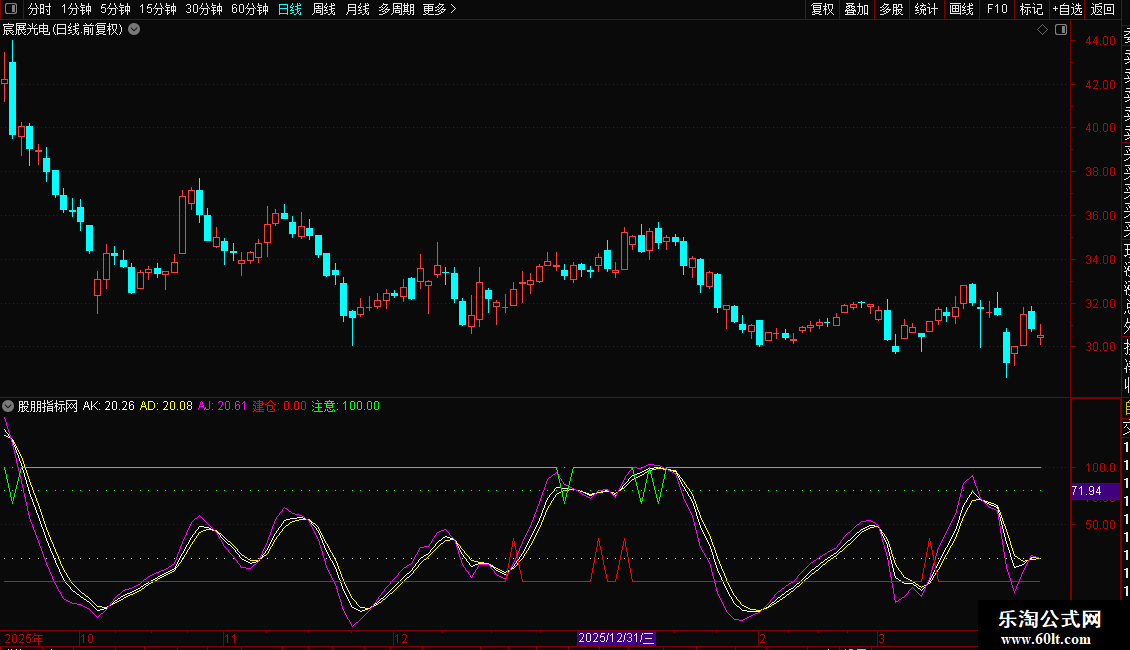Click the 标记 mark button
The image size is (1130, 650).
point(1031,9)
